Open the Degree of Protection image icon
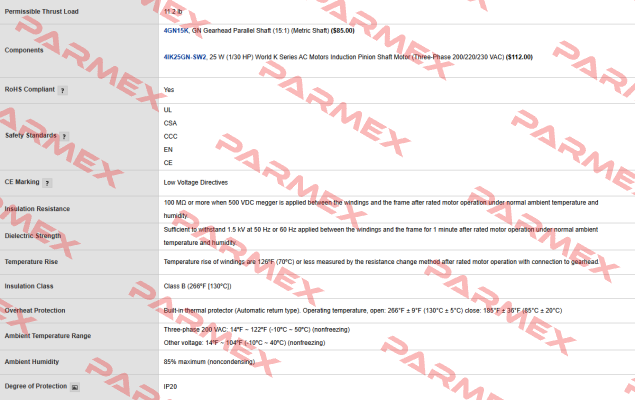Screen dimensions: 635x400 (75, 387)
